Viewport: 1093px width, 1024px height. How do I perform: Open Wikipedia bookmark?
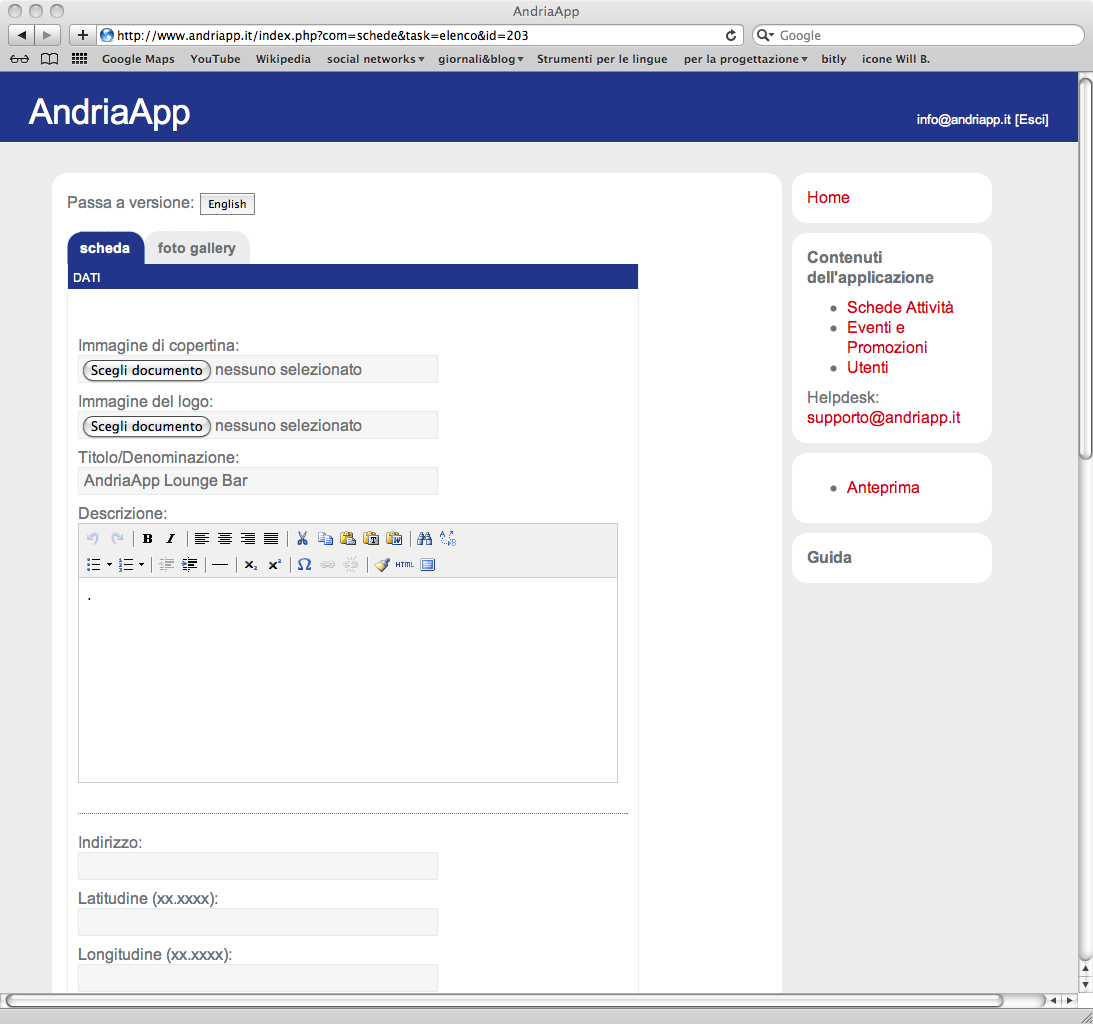[283, 59]
